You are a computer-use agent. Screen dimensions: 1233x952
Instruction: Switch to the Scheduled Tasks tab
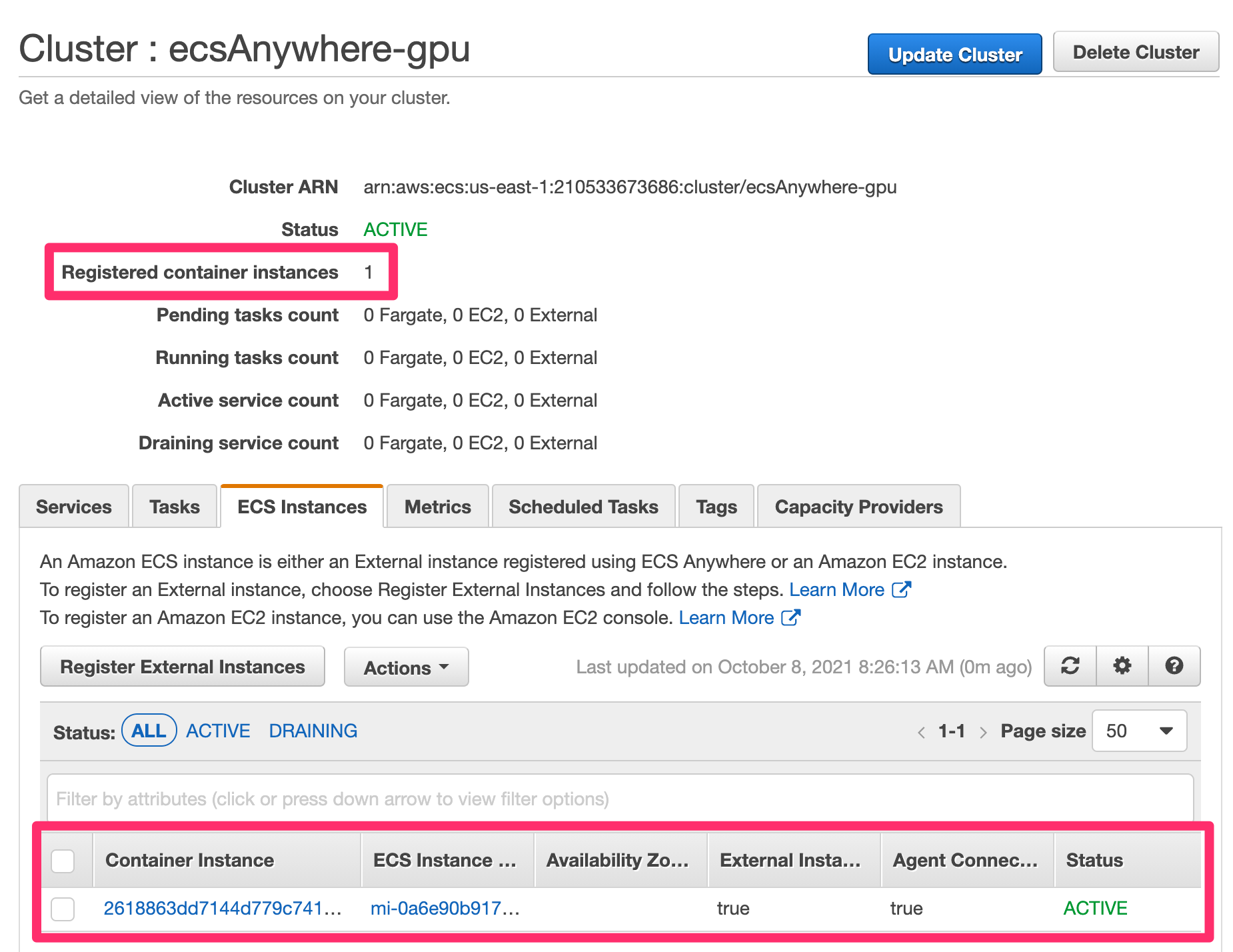[583, 507]
